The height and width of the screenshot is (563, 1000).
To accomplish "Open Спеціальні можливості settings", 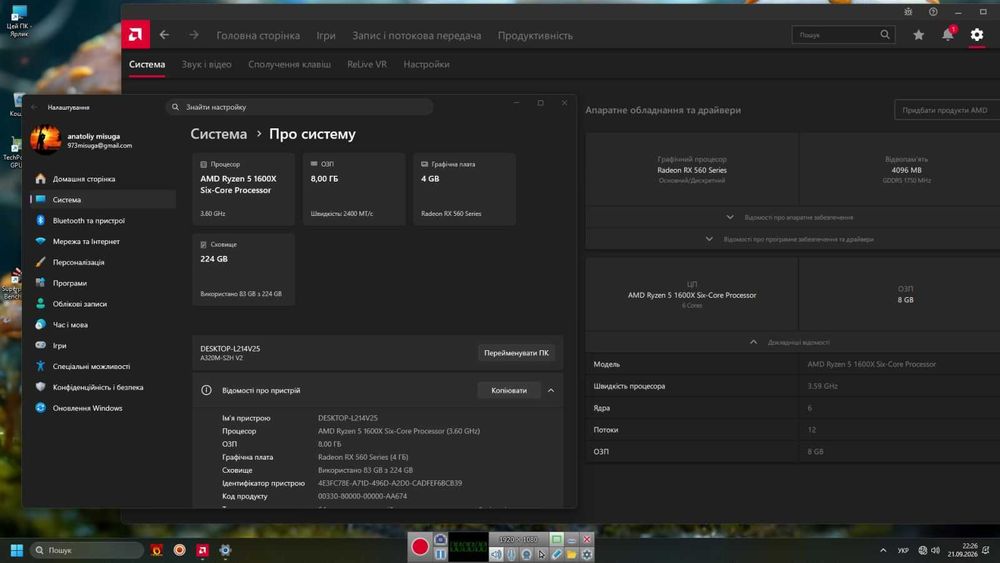I will click(x=103, y=366).
